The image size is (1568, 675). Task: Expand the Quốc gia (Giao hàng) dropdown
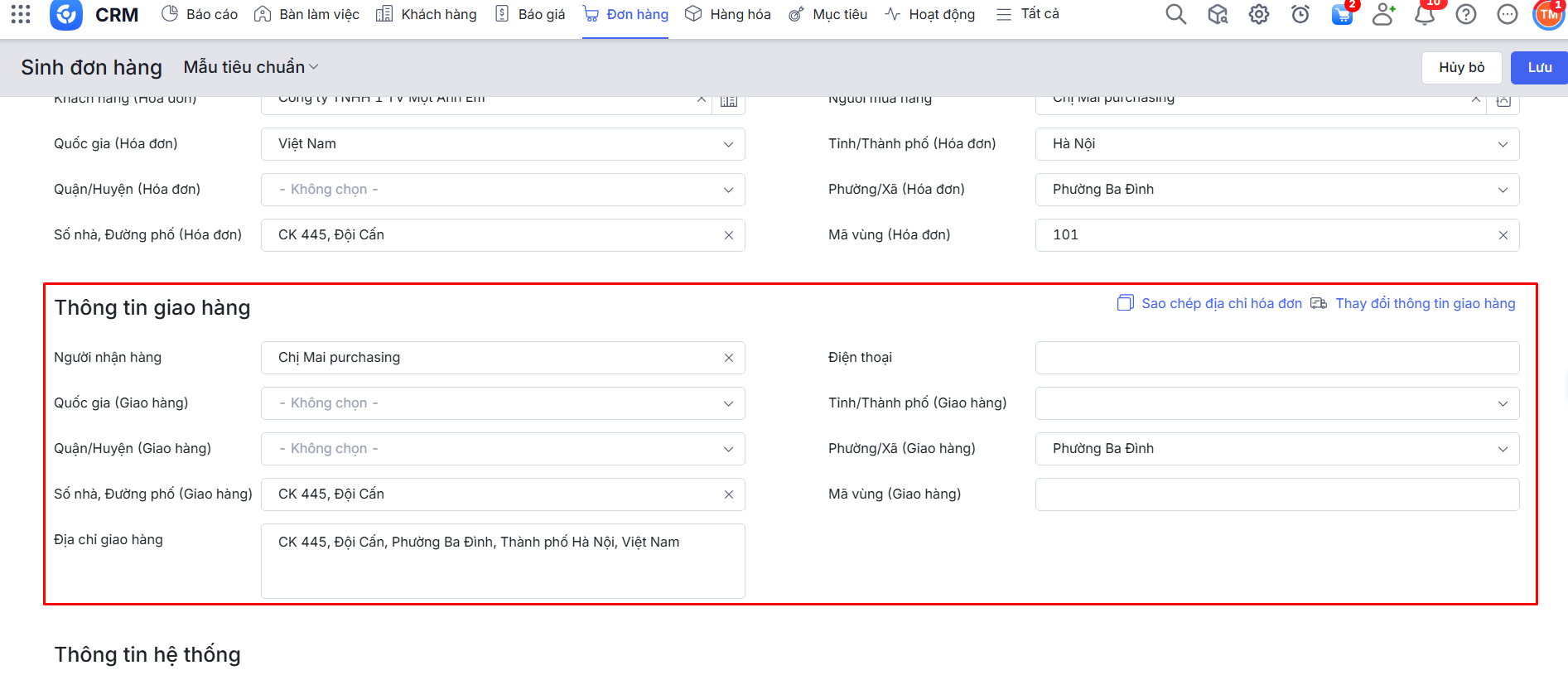503,403
